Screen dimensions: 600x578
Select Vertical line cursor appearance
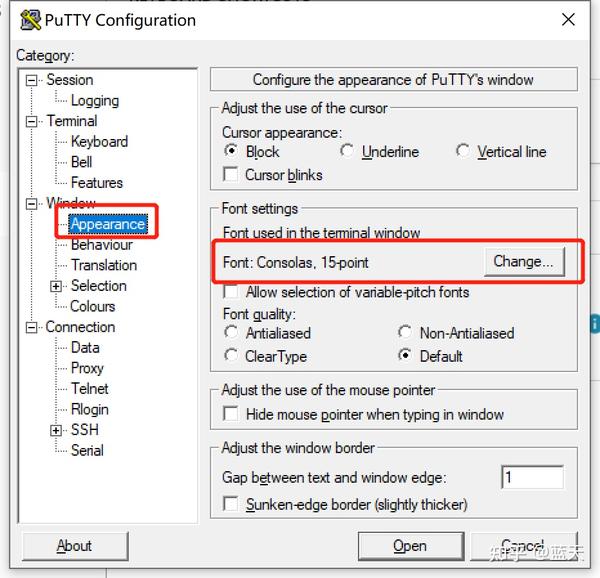(x=463, y=151)
